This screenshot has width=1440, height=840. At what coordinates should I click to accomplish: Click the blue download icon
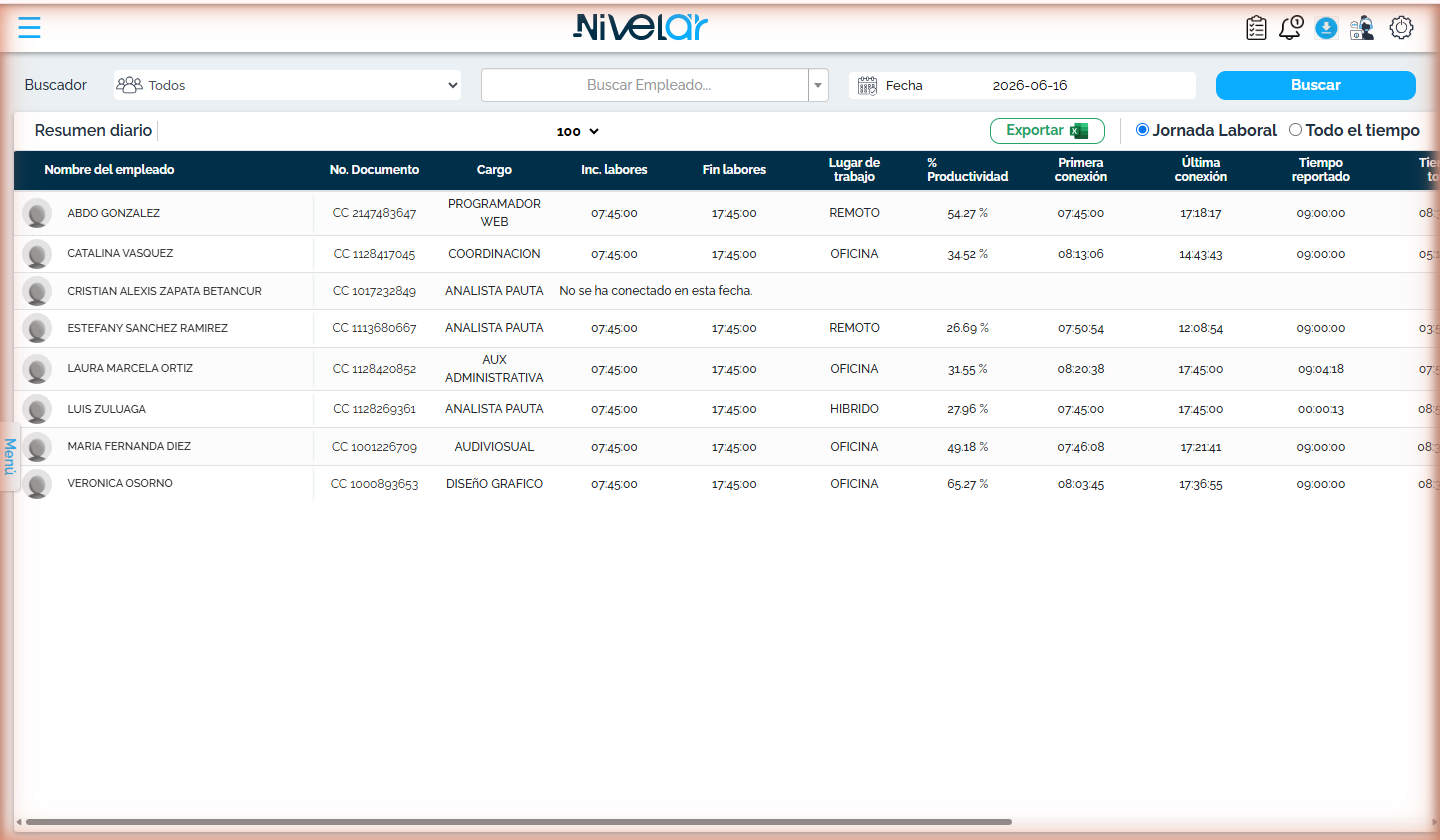point(1326,28)
